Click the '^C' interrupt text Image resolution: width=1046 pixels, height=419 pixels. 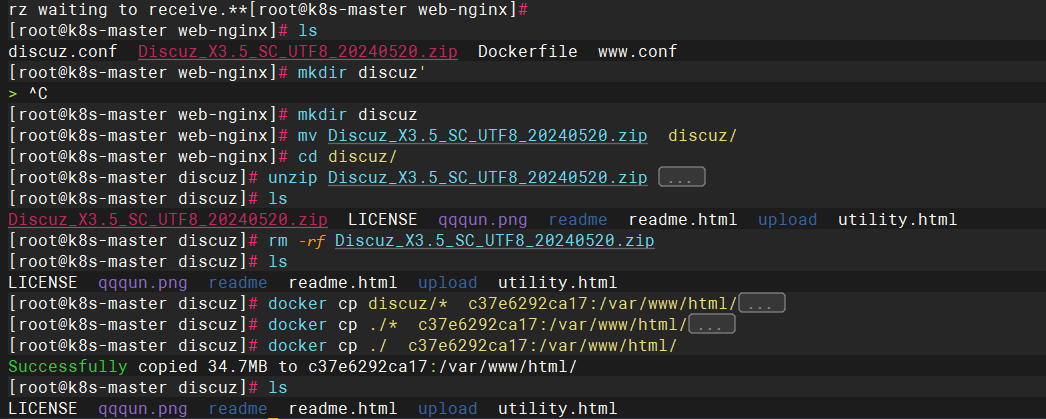38,94
